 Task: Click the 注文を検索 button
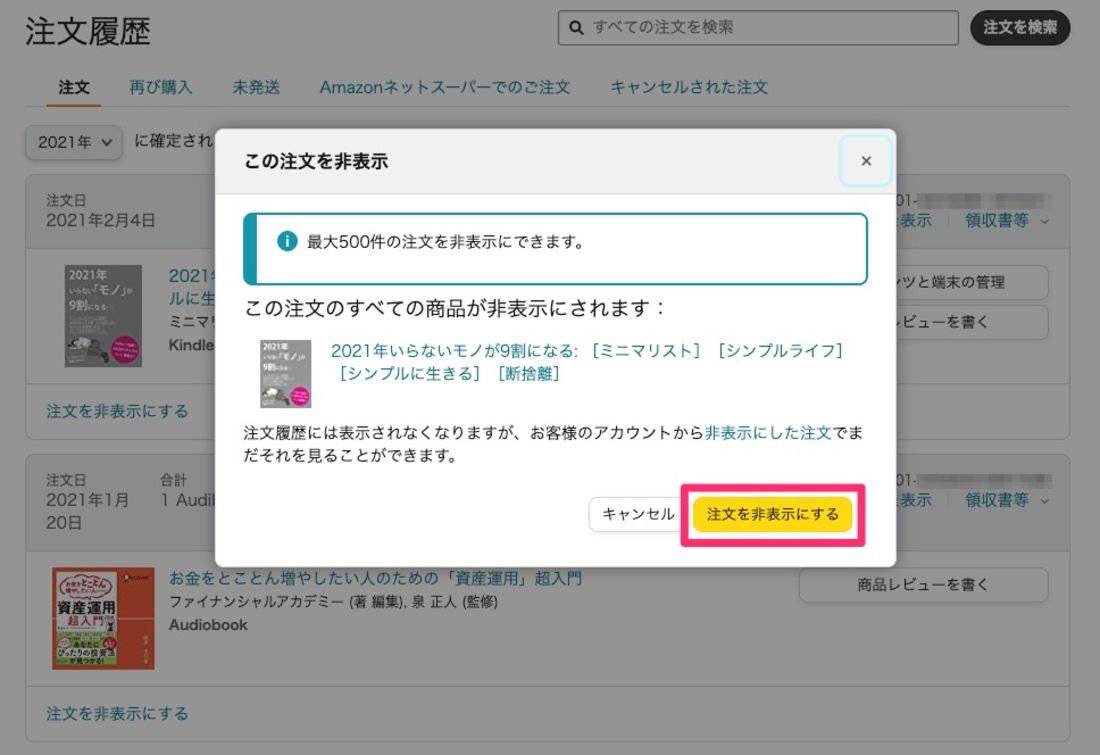(x=1020, y=27)
